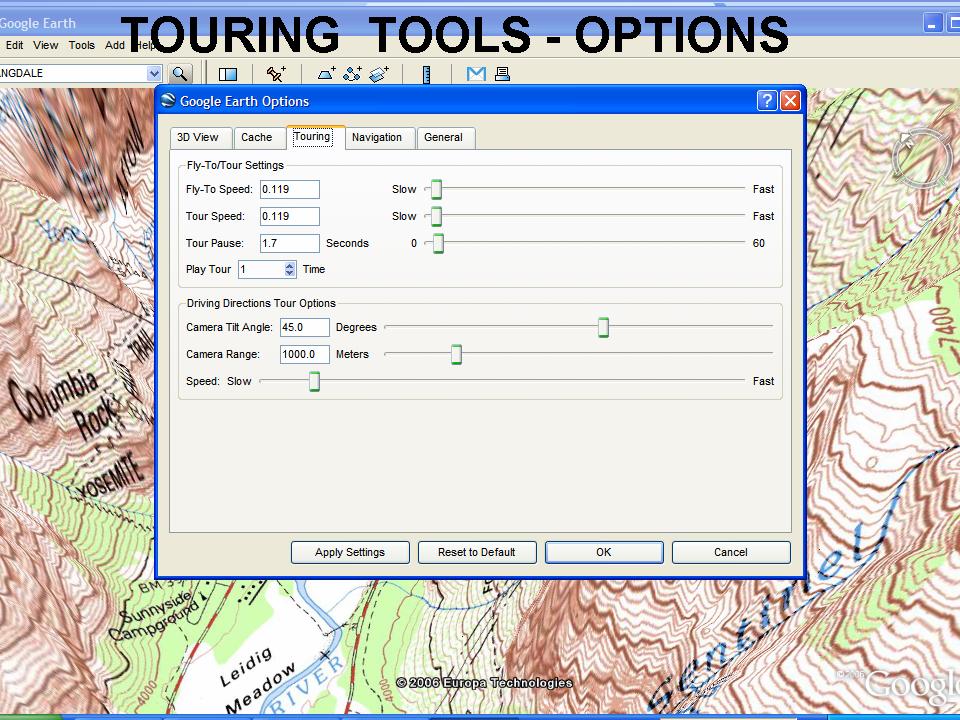
Task: Click the Add Image Overlay icon
Action: pos(379,74)
